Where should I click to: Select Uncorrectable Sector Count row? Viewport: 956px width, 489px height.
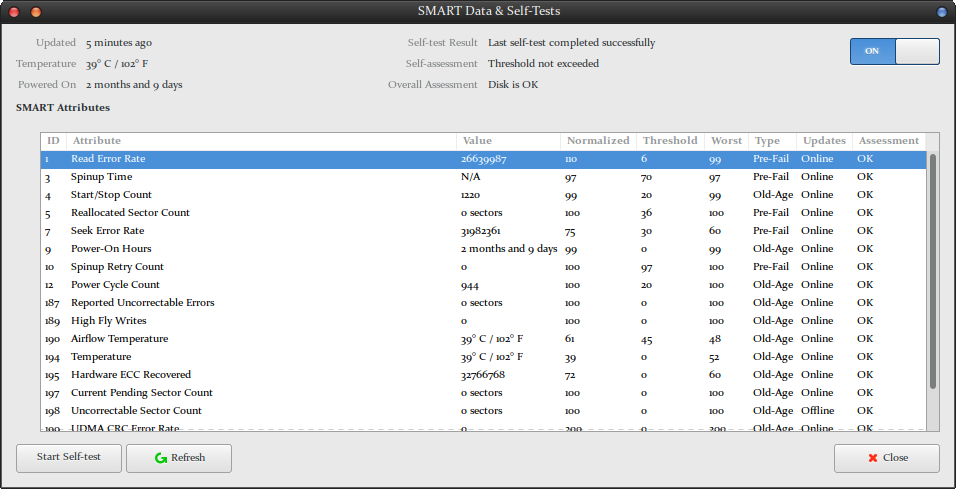483,411
